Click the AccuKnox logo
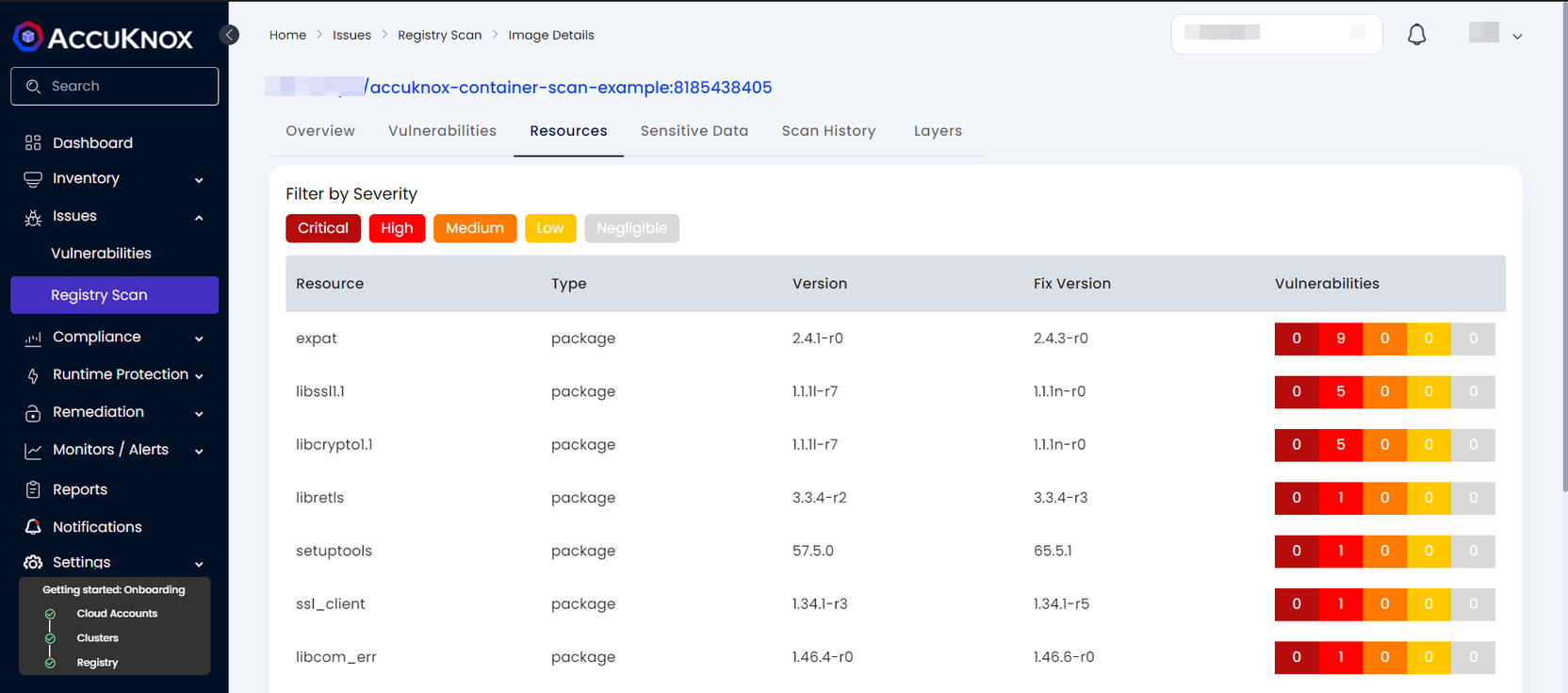 [102, 37]
